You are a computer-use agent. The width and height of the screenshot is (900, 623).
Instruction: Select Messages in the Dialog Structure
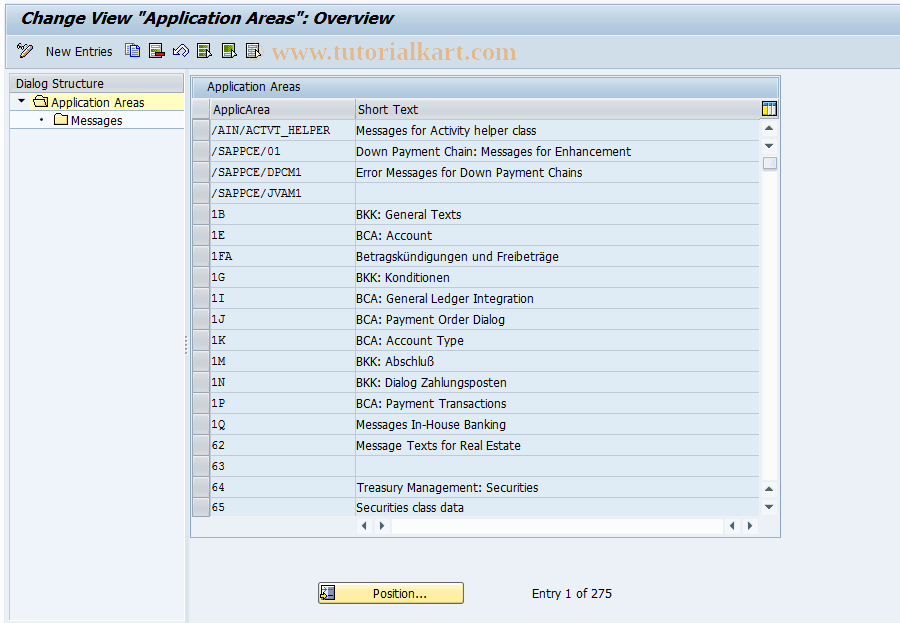pos(94,119)
